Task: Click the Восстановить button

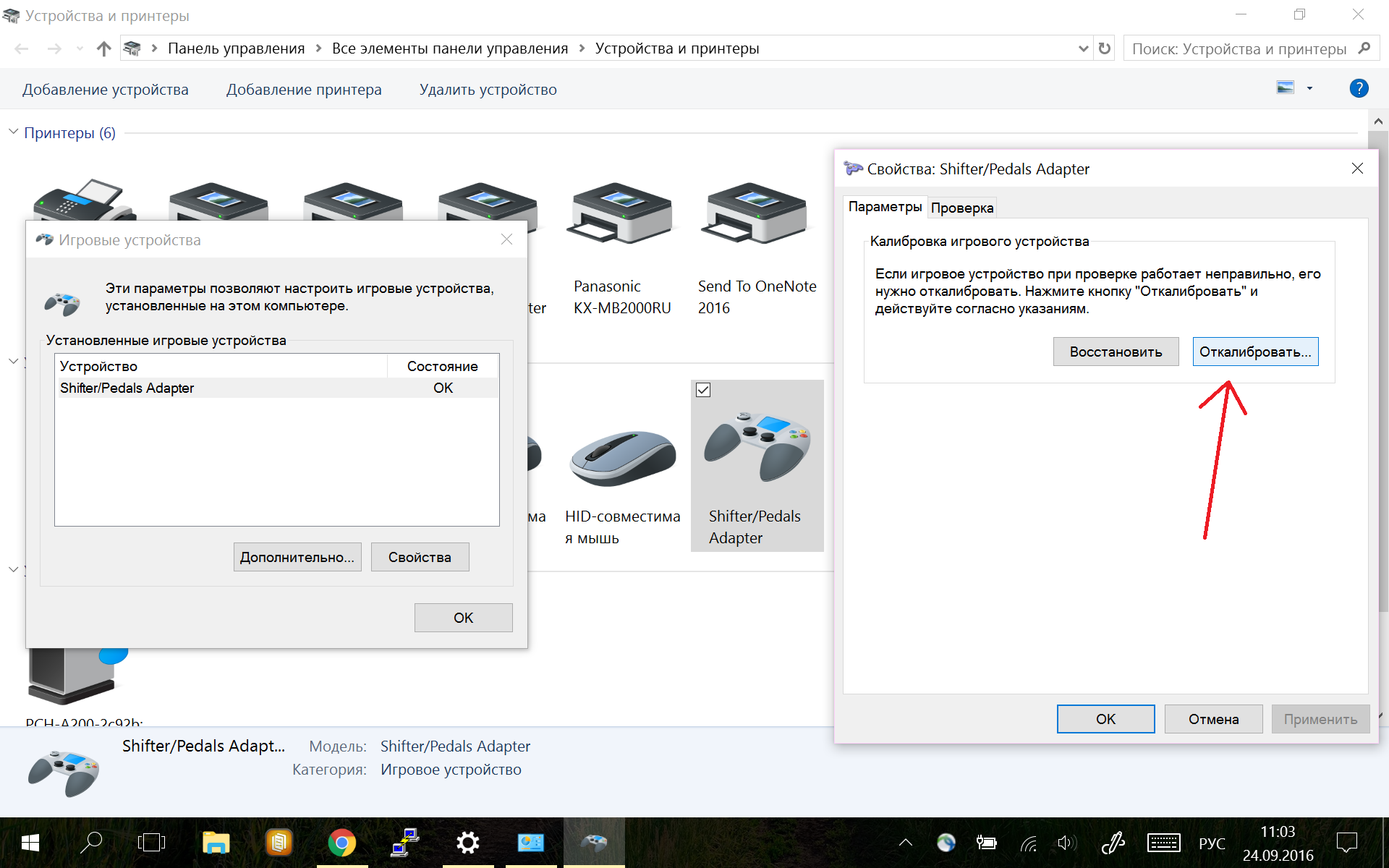Action: [1116, 352]
